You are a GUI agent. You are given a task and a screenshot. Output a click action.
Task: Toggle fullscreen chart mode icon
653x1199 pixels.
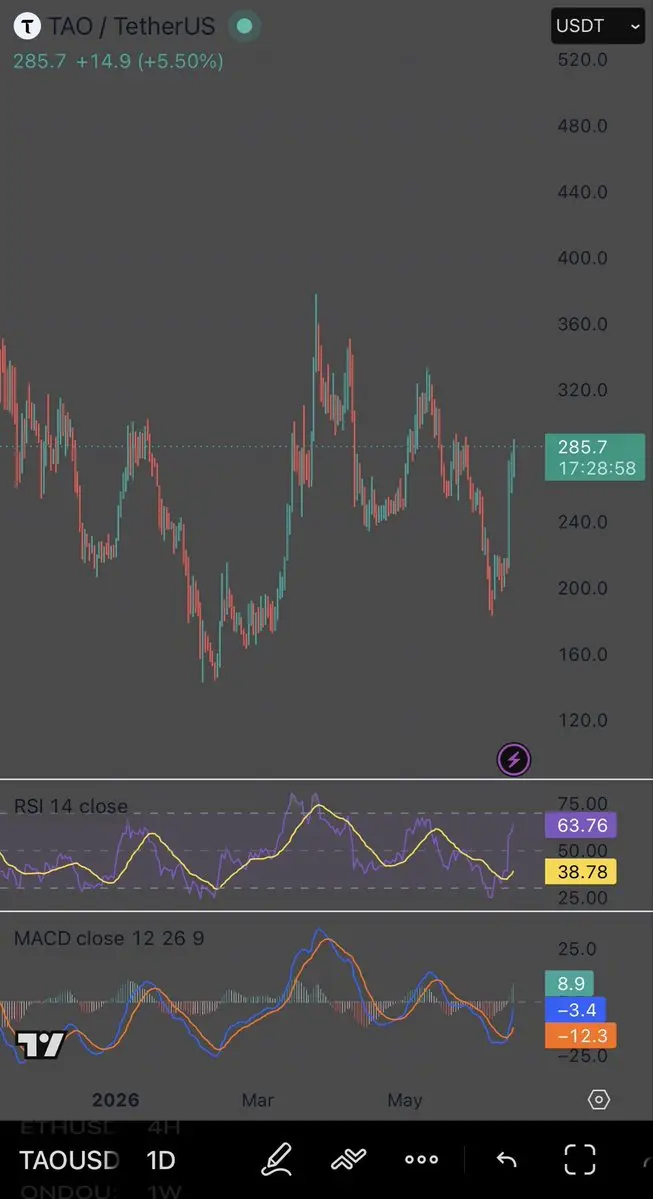click(x=580, y=1159)
